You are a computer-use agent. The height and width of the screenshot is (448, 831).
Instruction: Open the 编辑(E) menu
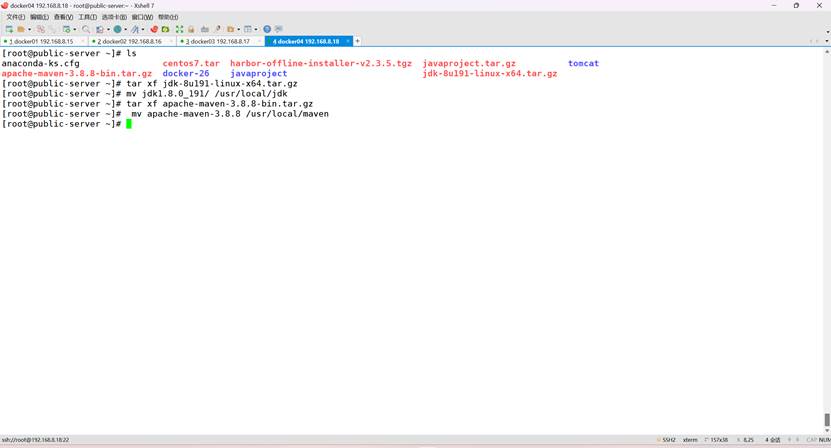pos(39,17)
